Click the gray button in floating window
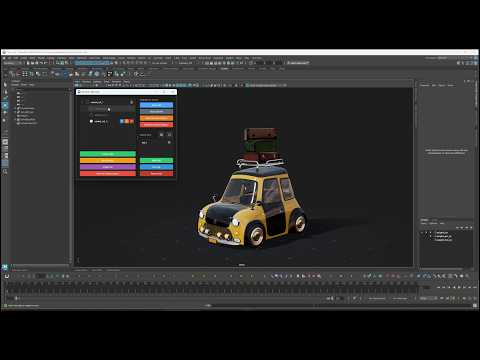The width and height of the screenshot is (480, 360). (156, 111)
